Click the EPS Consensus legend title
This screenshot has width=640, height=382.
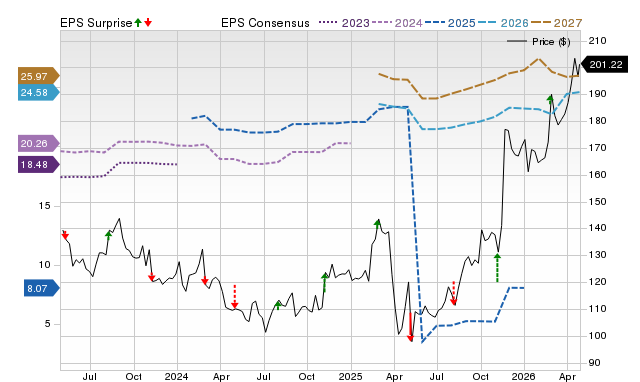(x=265, y=23)
